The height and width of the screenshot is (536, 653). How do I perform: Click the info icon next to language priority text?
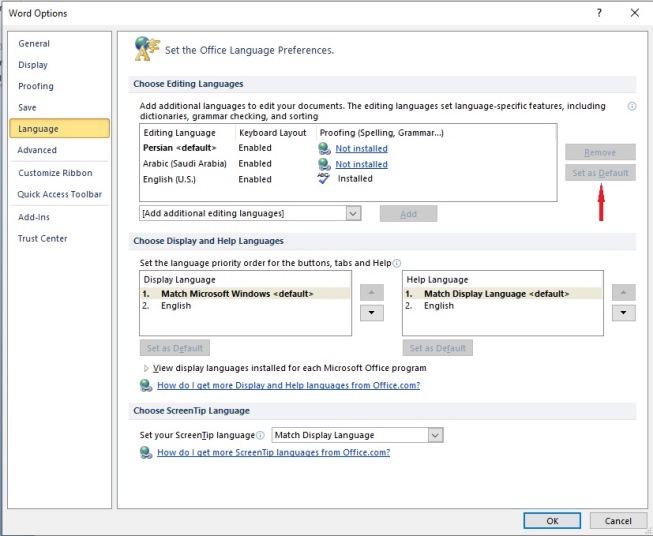point(397,263)
